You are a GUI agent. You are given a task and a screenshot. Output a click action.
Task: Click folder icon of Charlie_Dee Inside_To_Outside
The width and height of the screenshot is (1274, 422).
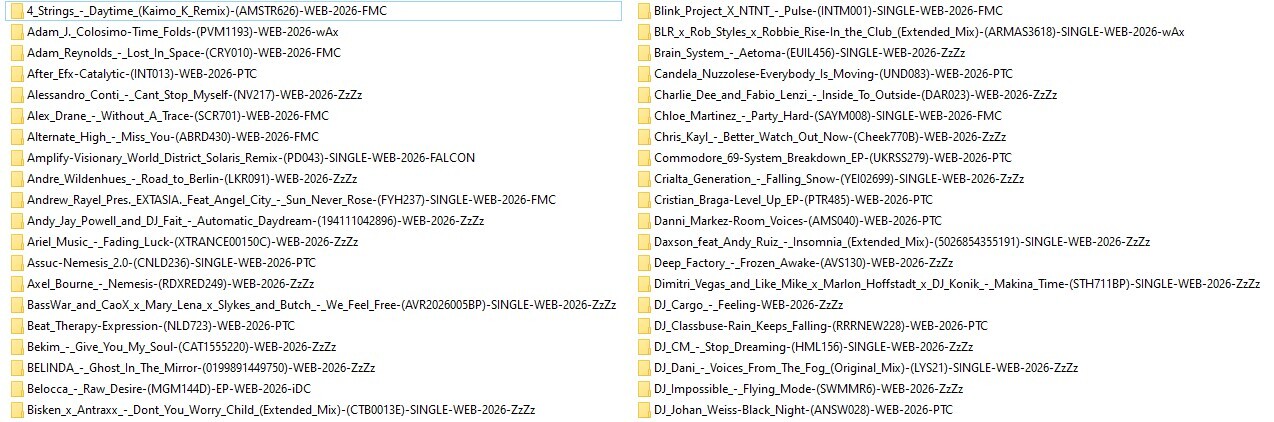(x=643, y=95)
